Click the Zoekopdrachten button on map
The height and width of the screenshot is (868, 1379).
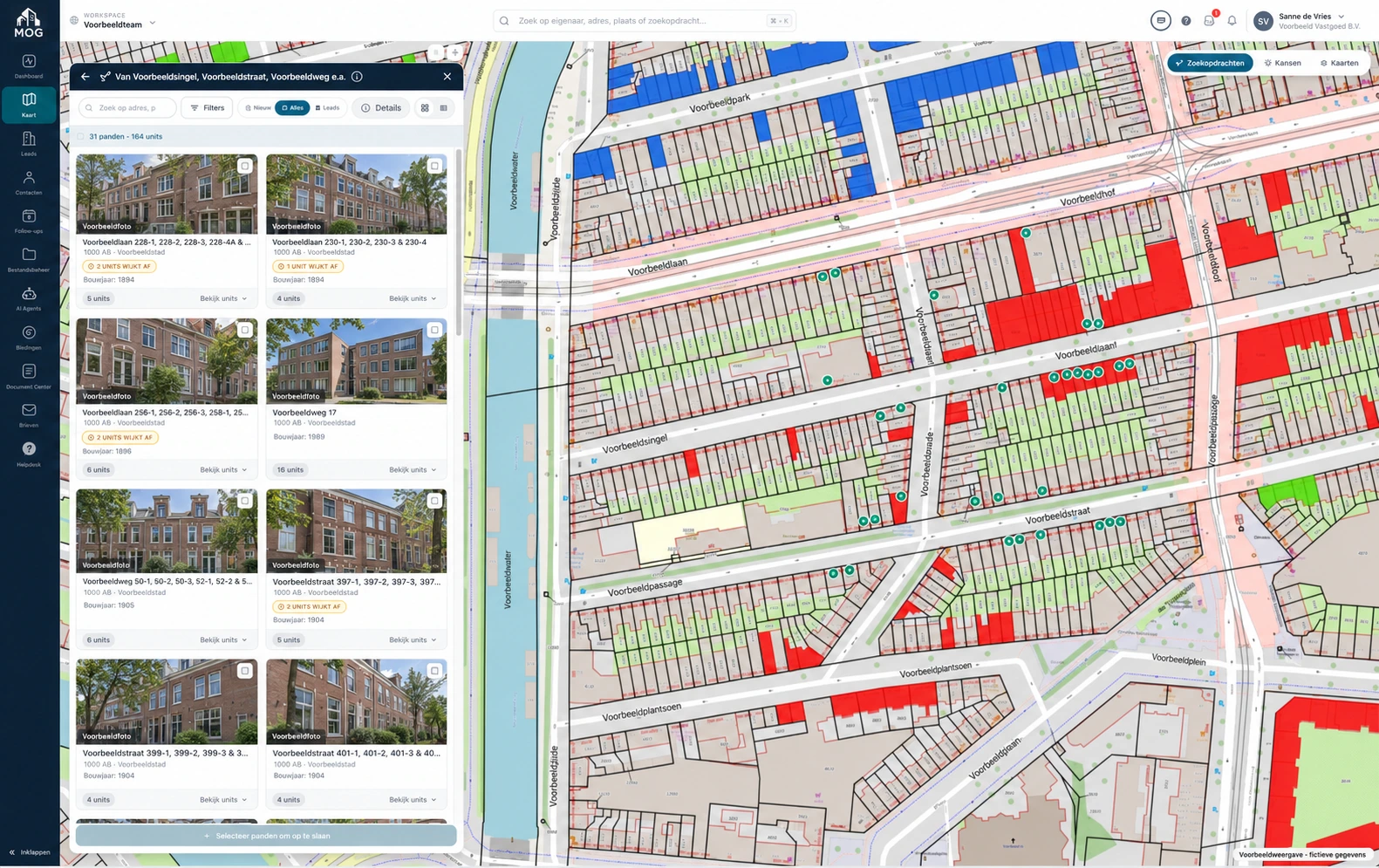(1210, 63)
